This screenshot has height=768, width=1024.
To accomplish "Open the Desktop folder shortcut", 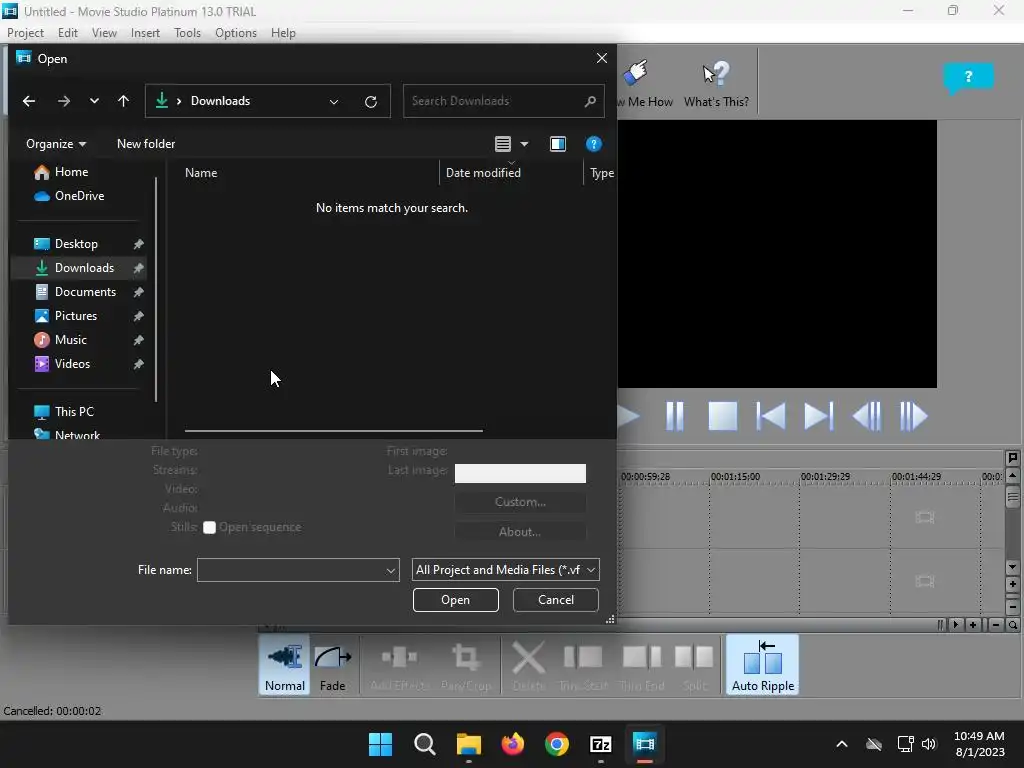I will [x=78, y=244].
